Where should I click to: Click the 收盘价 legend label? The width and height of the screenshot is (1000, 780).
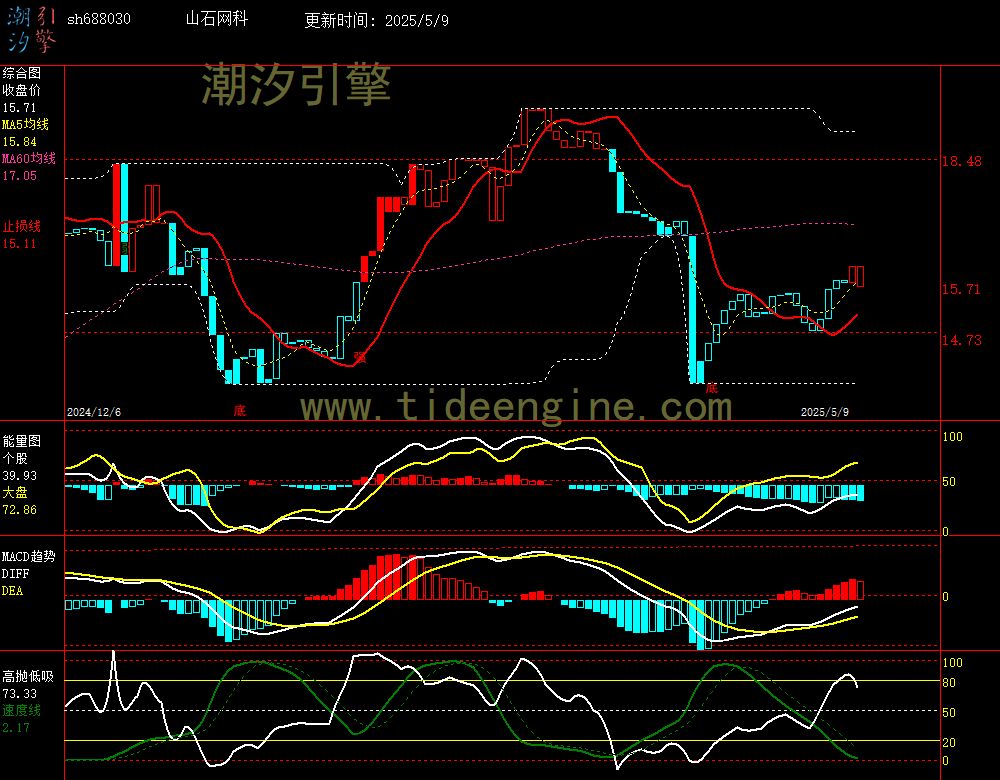pyautogui.click(x=21, y=90)
